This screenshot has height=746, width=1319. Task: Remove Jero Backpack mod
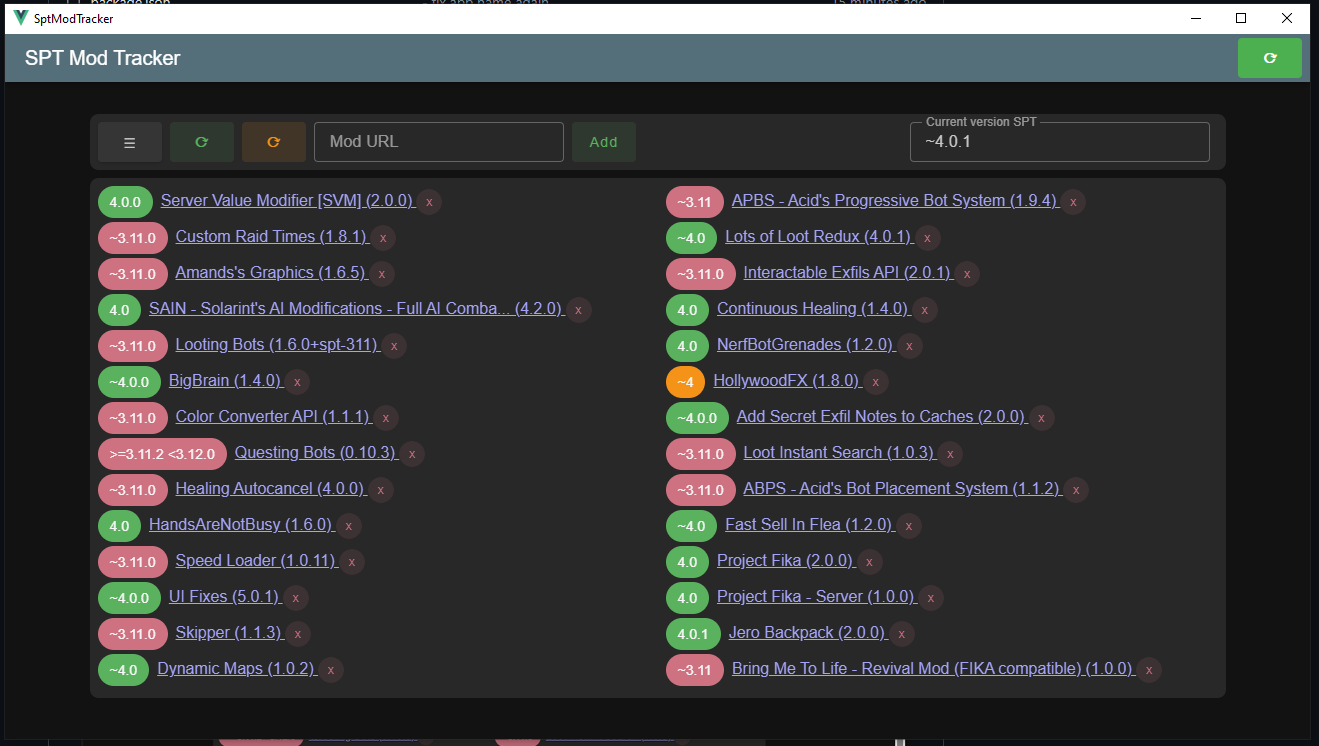tap(902, 633)
